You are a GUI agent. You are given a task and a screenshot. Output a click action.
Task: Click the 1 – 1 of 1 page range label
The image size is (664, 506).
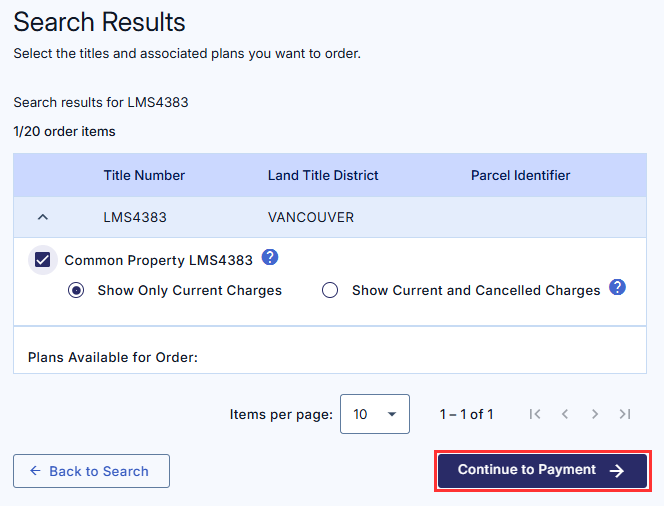coord(467,414)
